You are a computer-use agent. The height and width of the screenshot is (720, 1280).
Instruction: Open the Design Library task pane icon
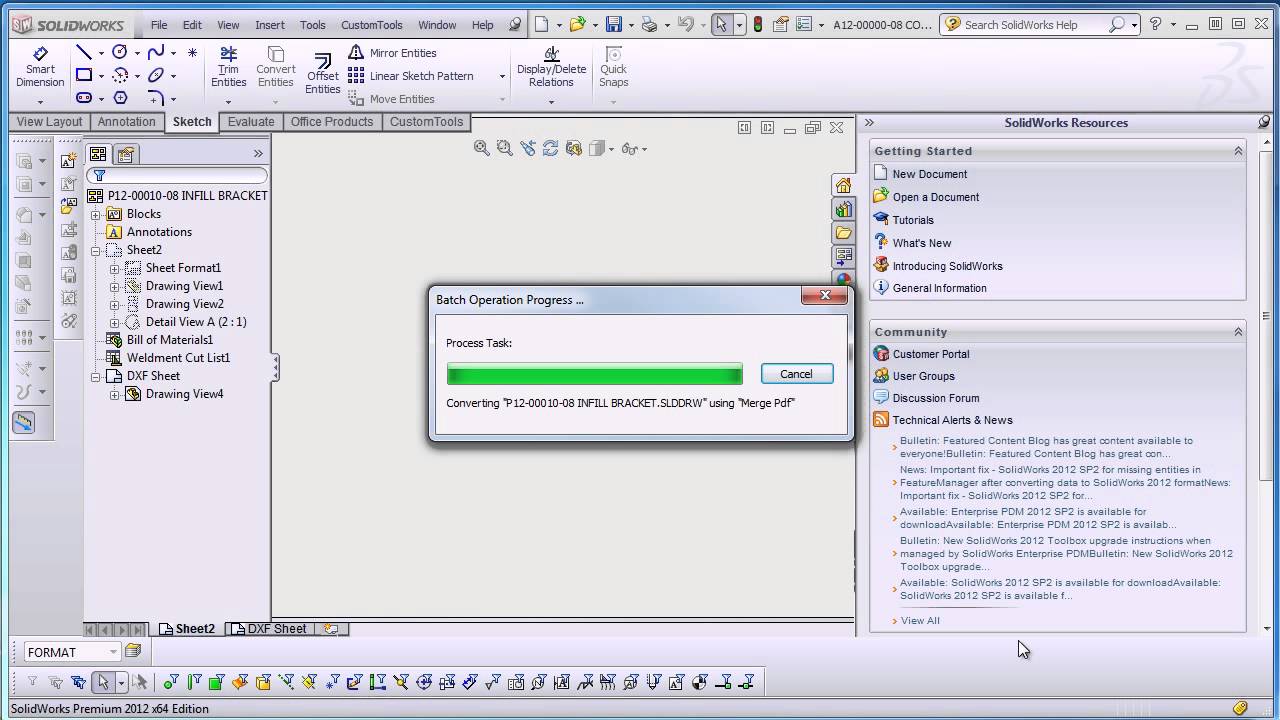tap(843, 209)
